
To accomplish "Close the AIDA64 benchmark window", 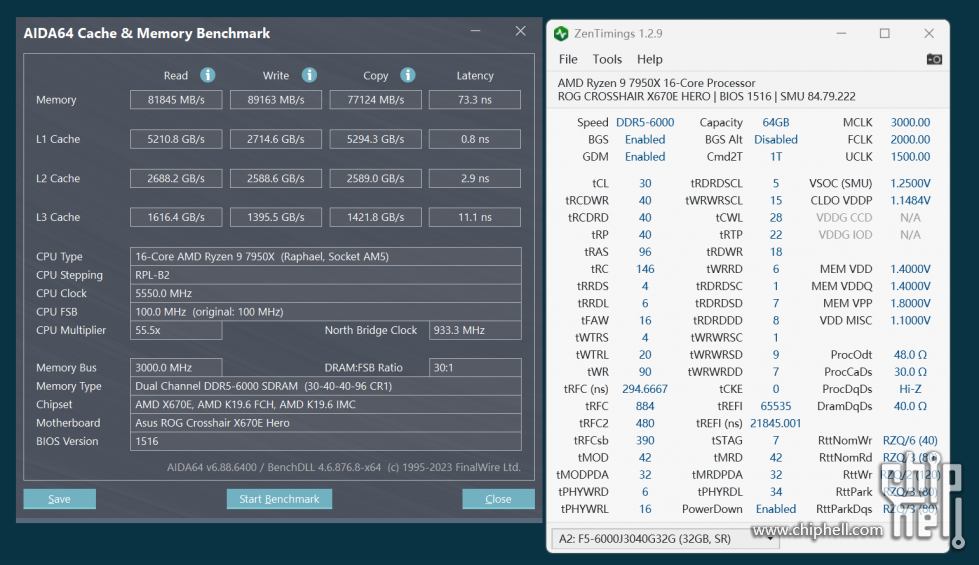I will (x=521, y=31).
